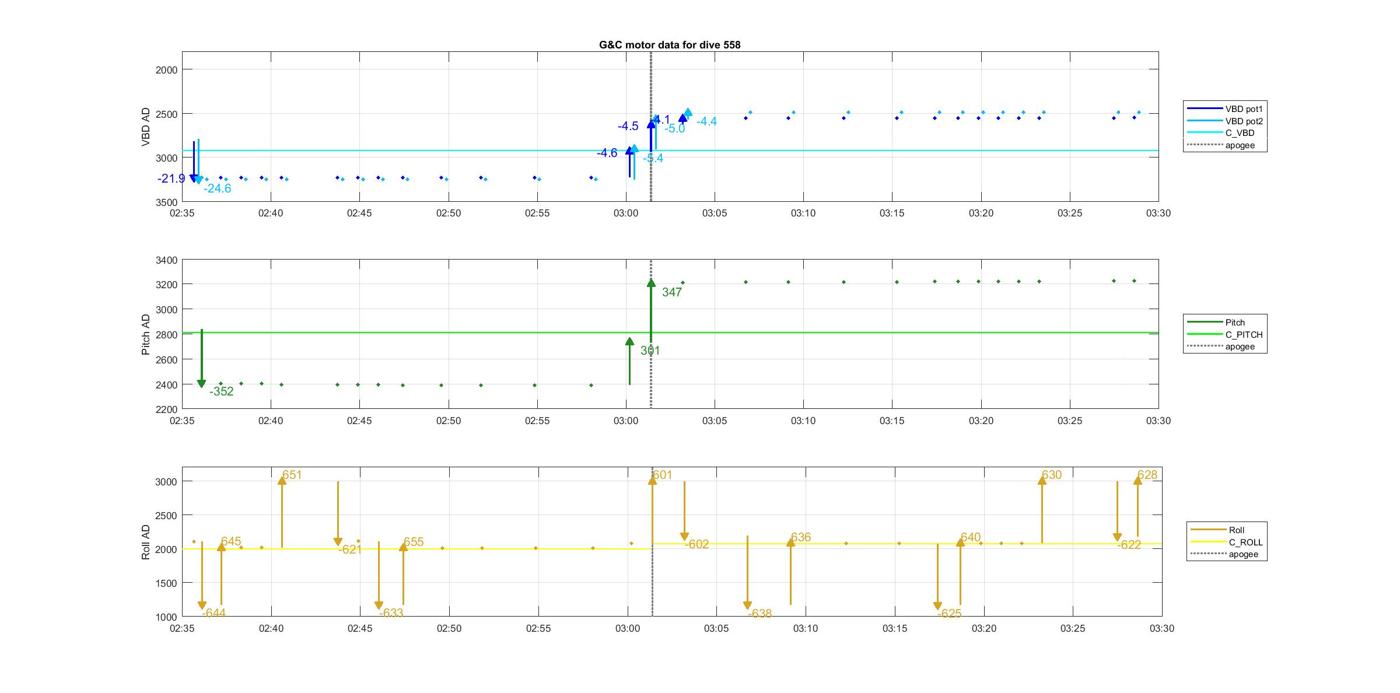Click the '1500' tick on Roll axis

tap(165, 583)
